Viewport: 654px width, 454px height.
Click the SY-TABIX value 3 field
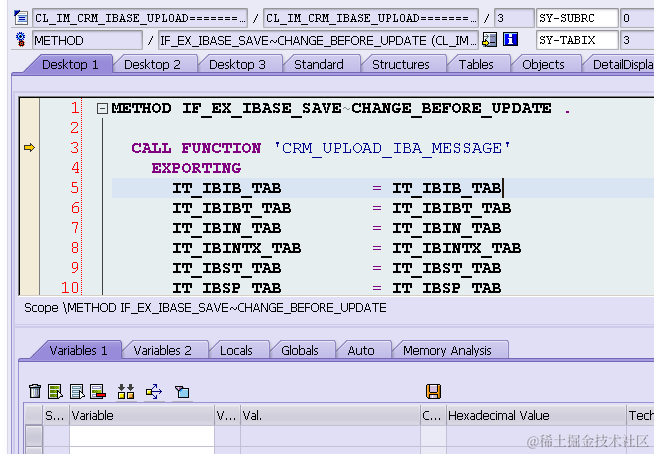(637, 40)
